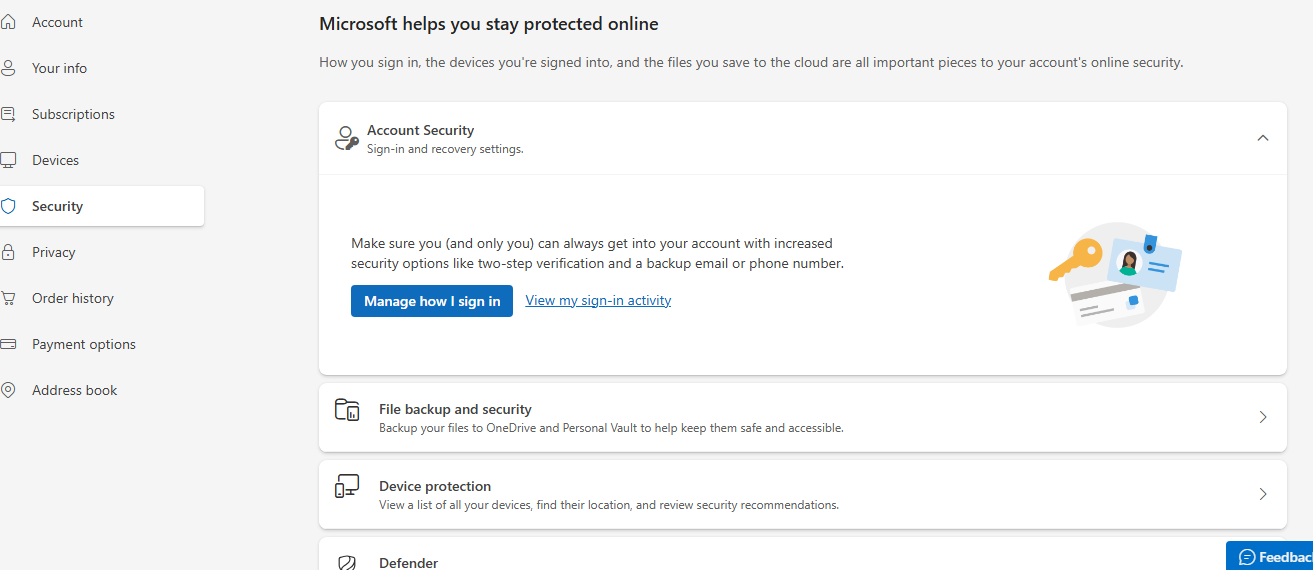Click the Defender shield icon
The height and width of the screenshot is (570, 1313).
pos(346,563)
